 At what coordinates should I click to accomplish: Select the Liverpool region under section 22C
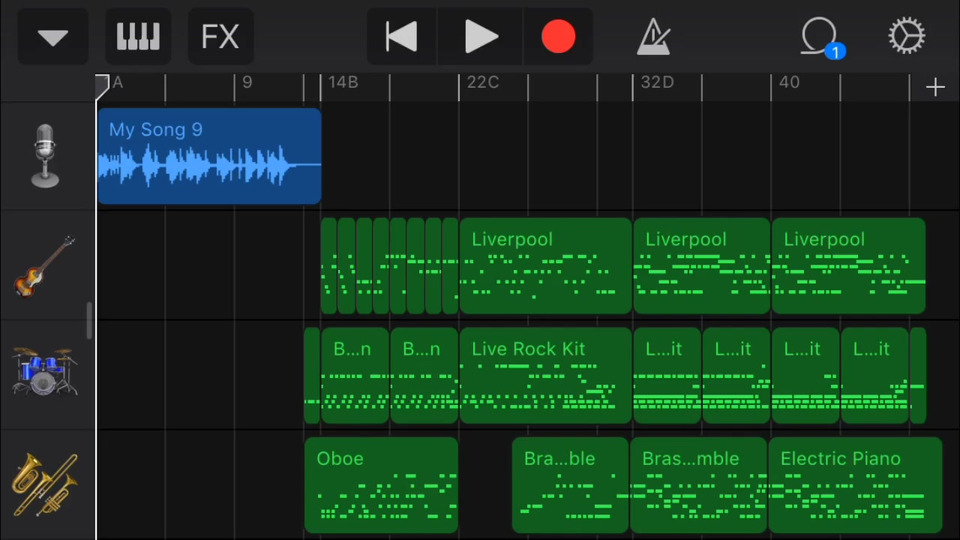546,266
